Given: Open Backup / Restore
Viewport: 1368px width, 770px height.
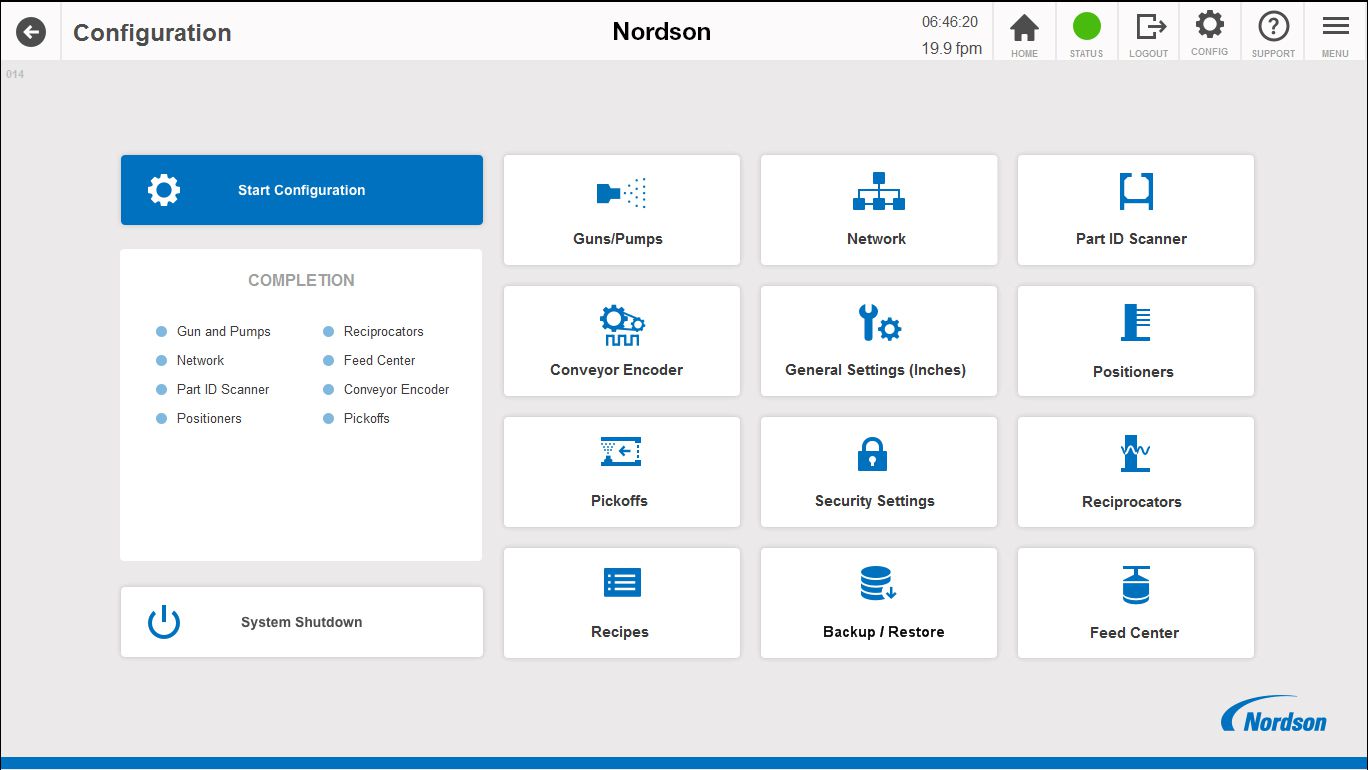Looking at the screenshot, I should click(x=878, y=603).
